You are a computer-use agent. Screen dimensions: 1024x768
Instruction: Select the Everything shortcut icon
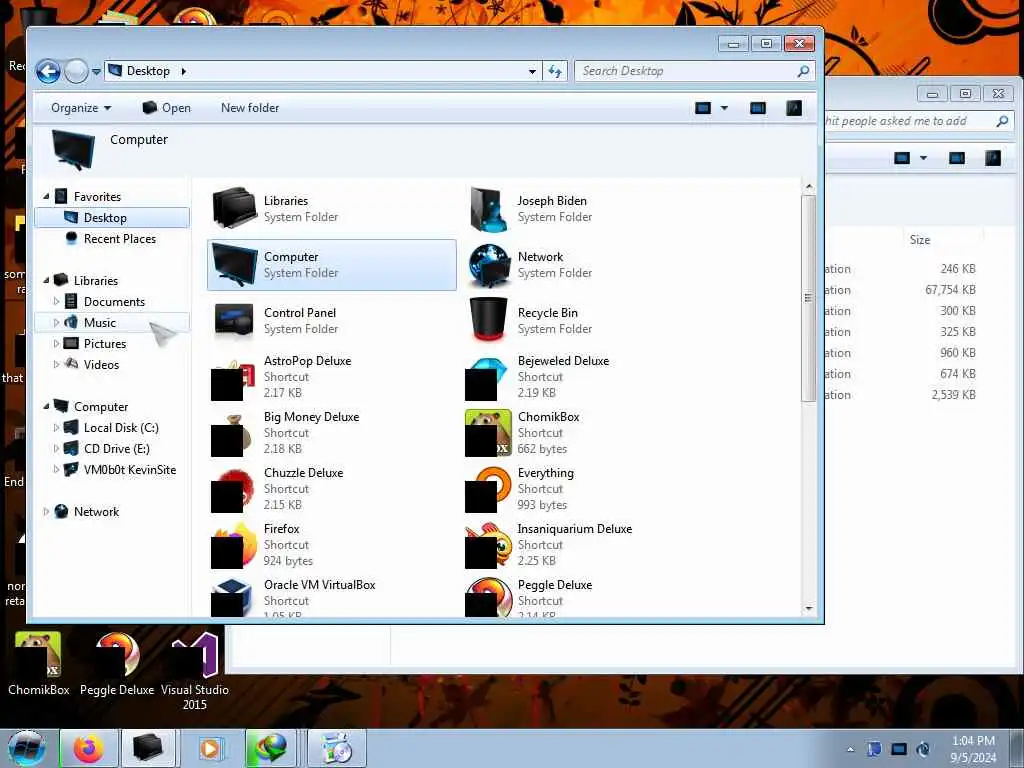point(488,489)
